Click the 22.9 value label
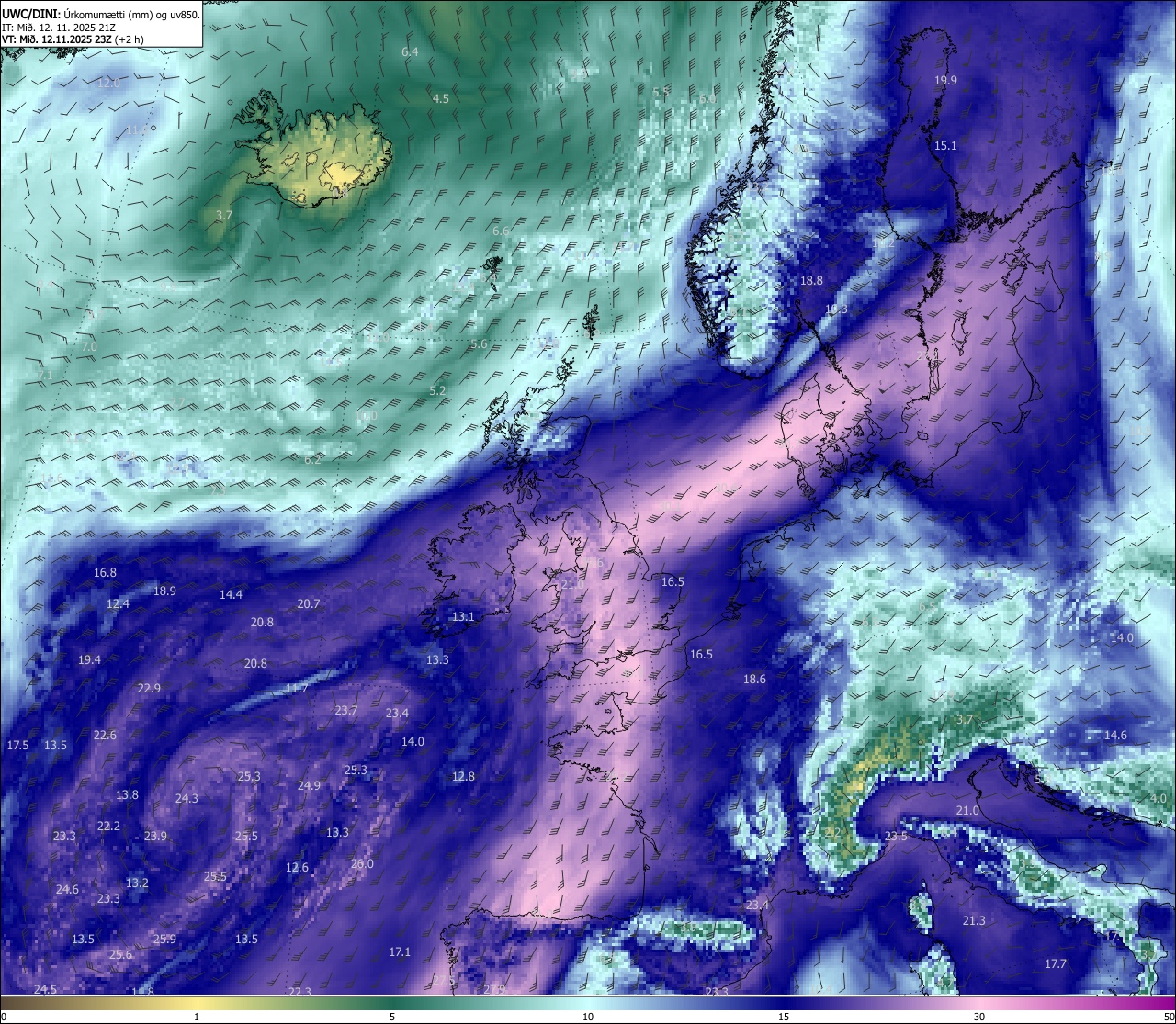Image resolution: width=1176 pixels, height=1024 pixels. point(149,689)
